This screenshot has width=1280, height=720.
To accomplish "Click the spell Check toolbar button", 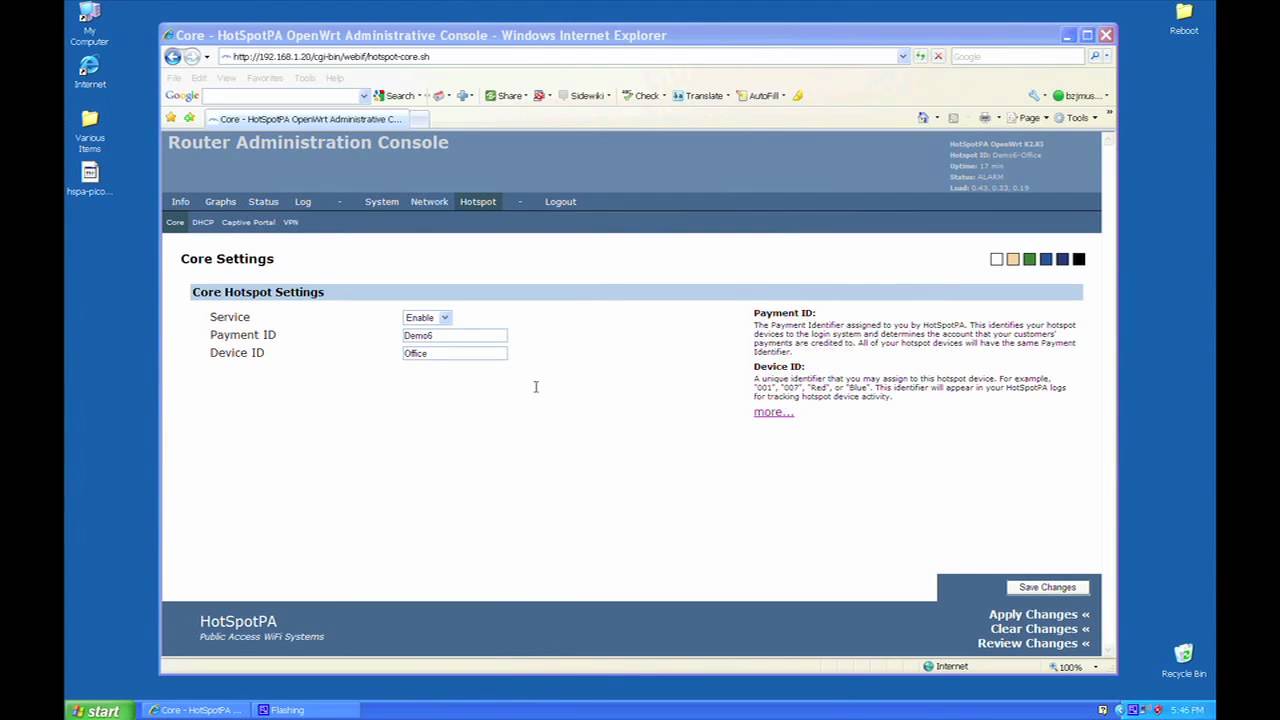I will click(x=641, y=96).
